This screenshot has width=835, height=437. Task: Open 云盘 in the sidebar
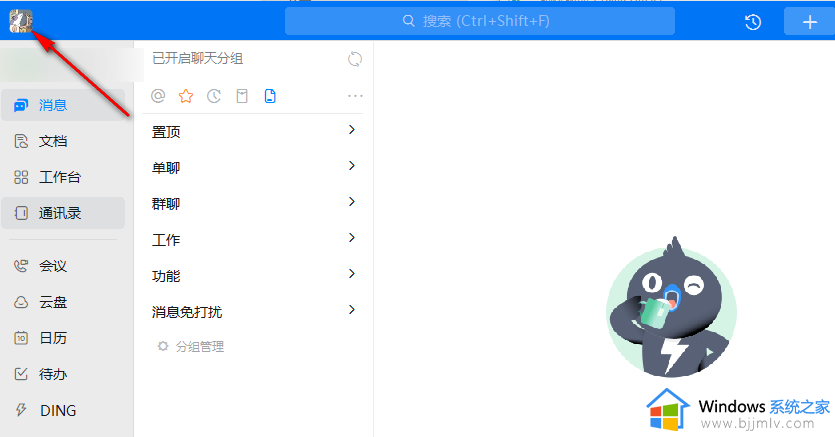[x=63, y=302]
